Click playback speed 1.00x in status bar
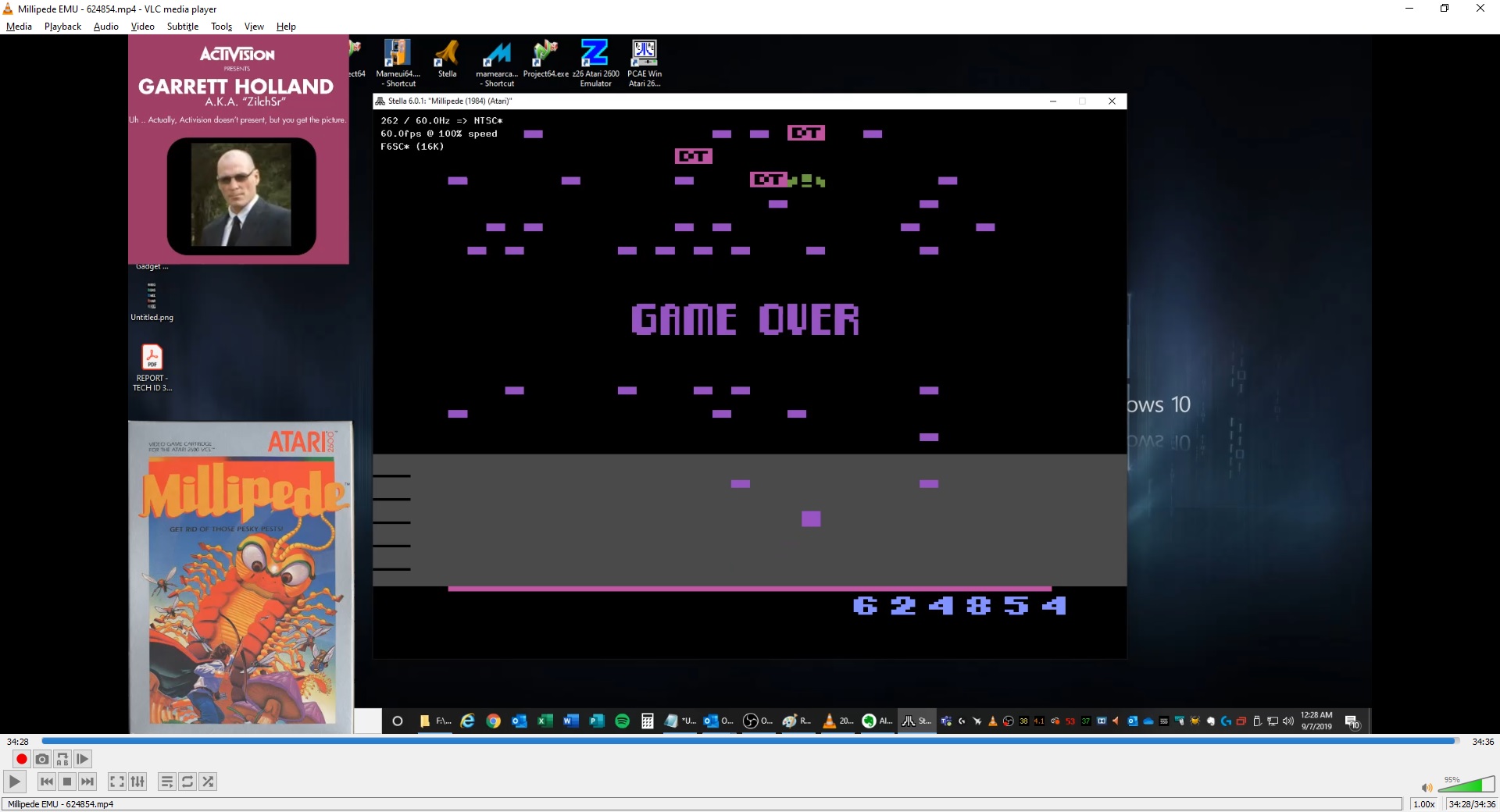Viewport: 1500px width, 812px height. click(1424, 804)
